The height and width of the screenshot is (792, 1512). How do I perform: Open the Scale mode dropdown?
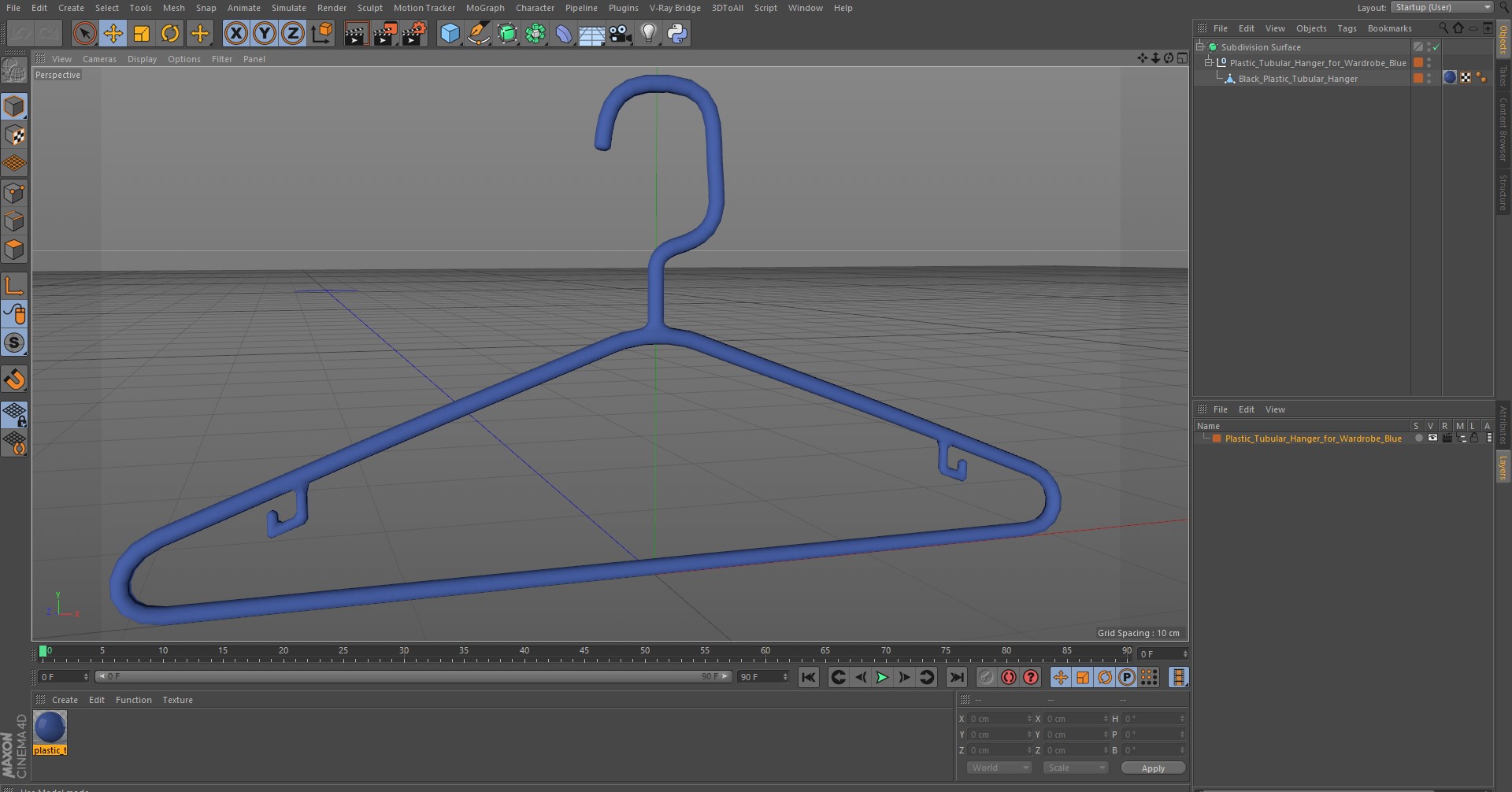[1075, 768]
